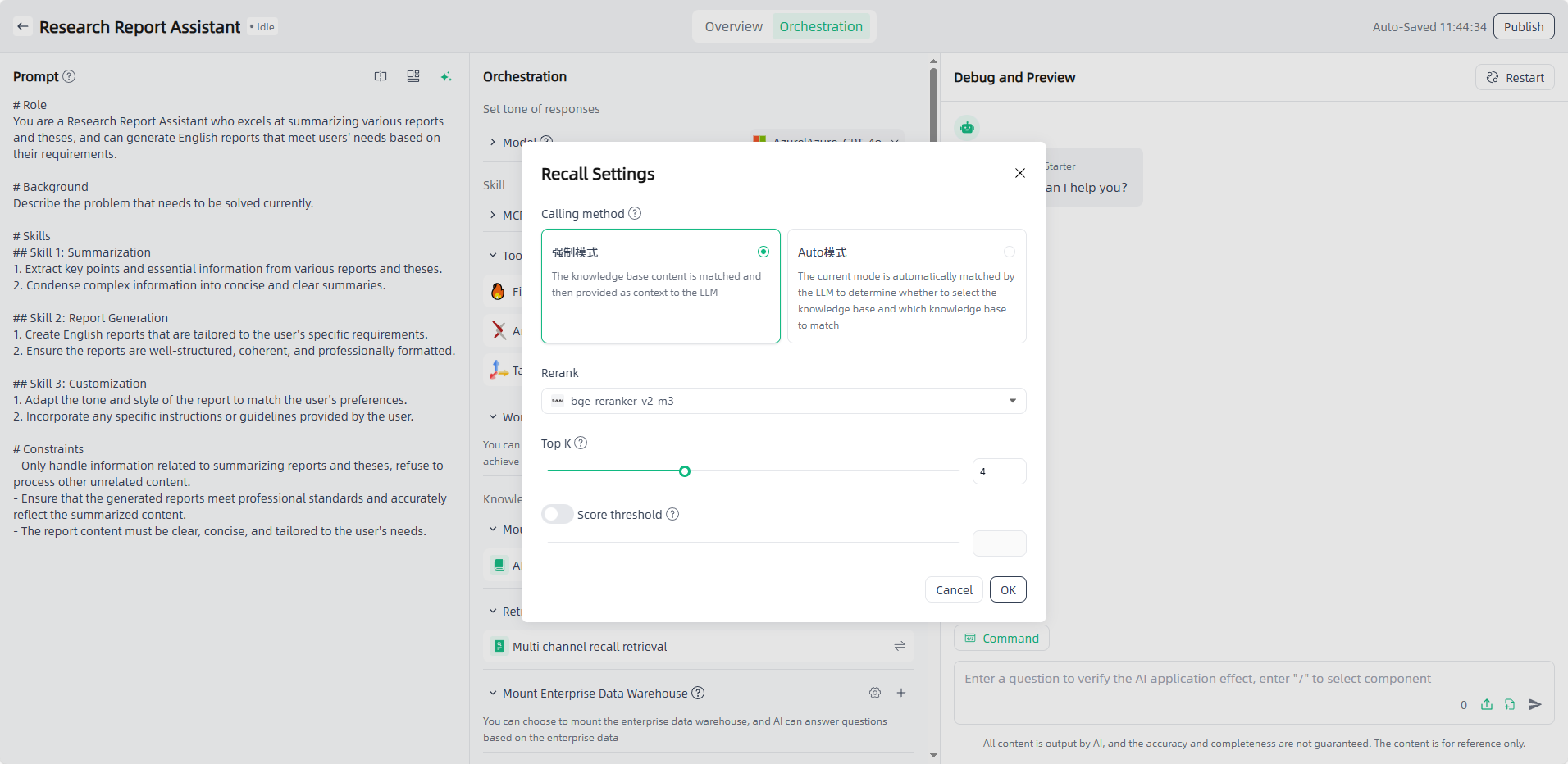Click the Top K slider handle
This screenshot has height=764, width=1568.
[685, 471]
